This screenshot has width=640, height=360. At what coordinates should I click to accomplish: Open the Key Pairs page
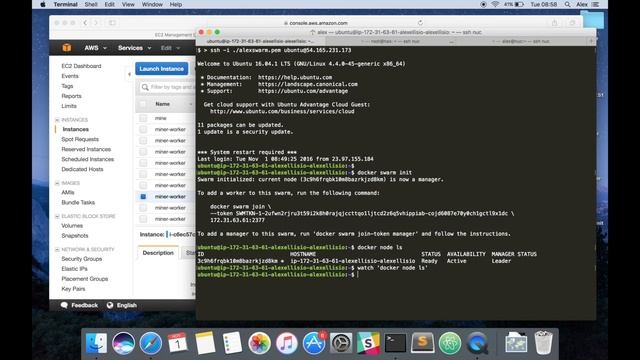[73, 289]
